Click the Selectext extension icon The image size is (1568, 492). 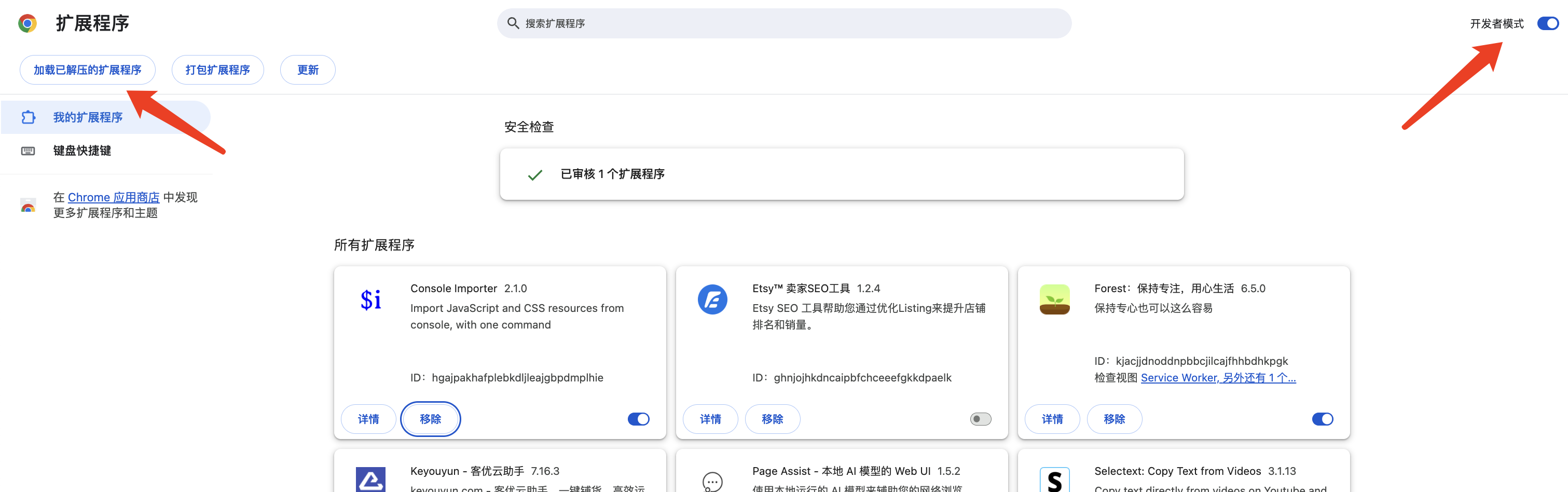coord(1054,480)
